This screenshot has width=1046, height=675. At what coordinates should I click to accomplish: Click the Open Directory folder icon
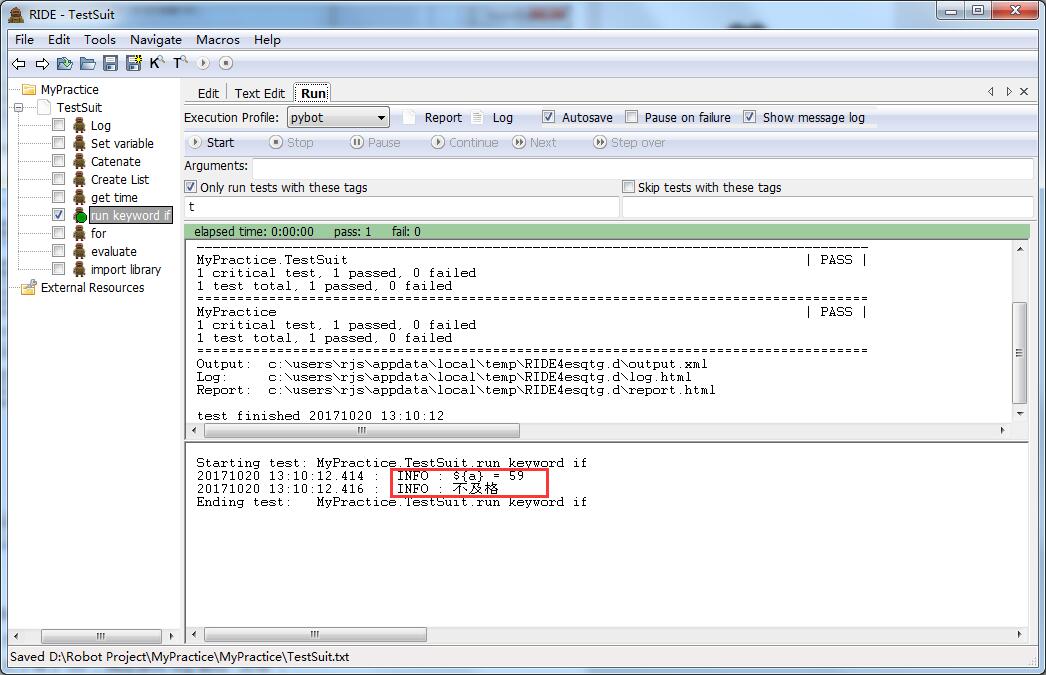(x=88, y=63)
